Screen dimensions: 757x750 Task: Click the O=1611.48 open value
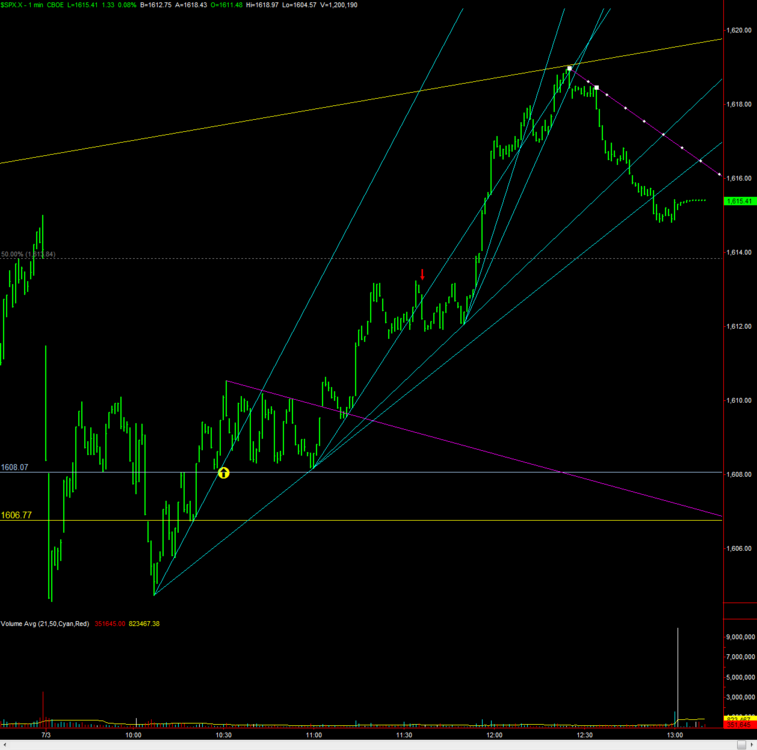[226, 5]
